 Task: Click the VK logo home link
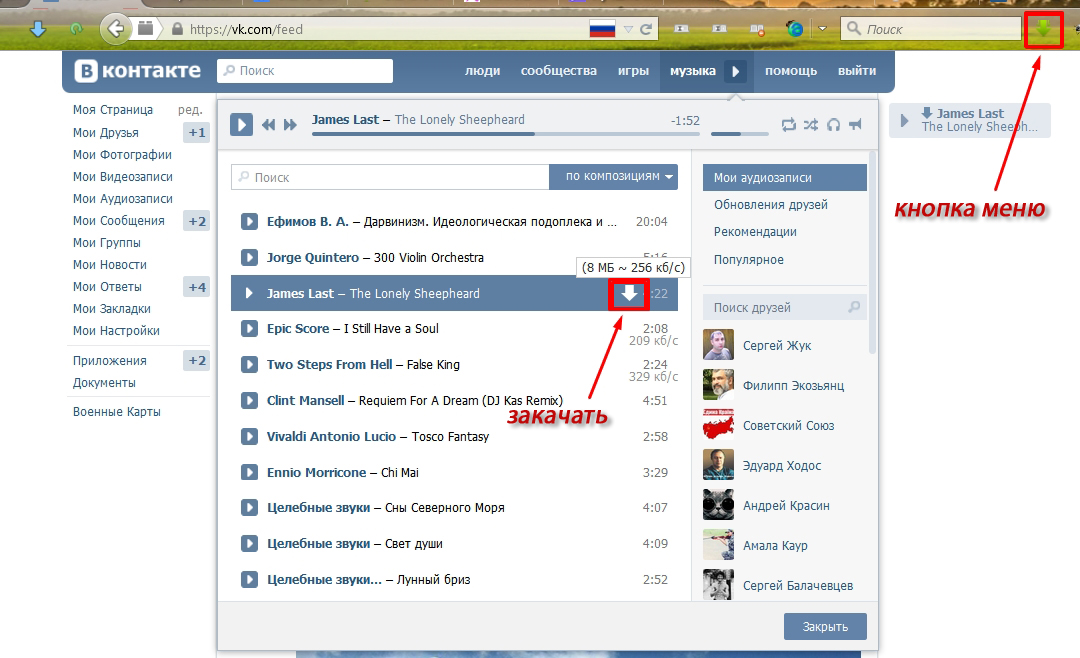point(137,71)
